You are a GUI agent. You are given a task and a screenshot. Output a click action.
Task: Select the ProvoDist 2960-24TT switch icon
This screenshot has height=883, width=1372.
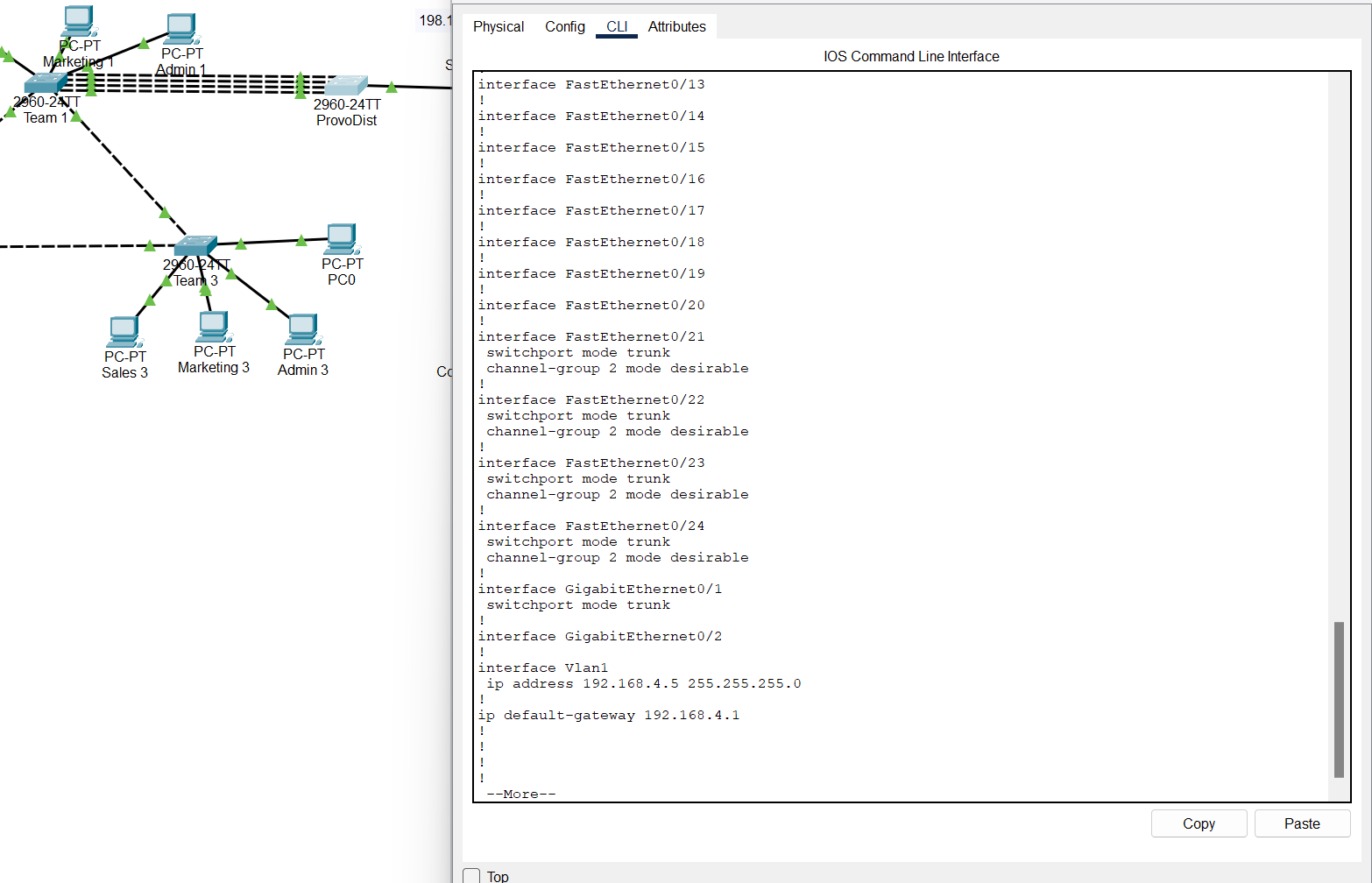(x=346, y=86)
